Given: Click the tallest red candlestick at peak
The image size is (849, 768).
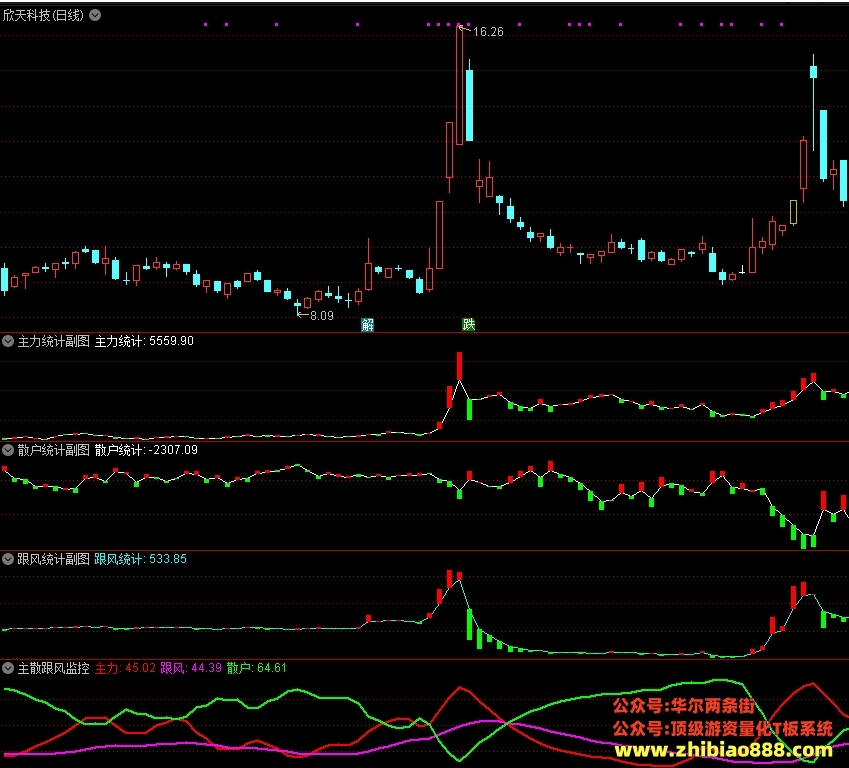Looking at the screenshot, I should pos(460,84).
